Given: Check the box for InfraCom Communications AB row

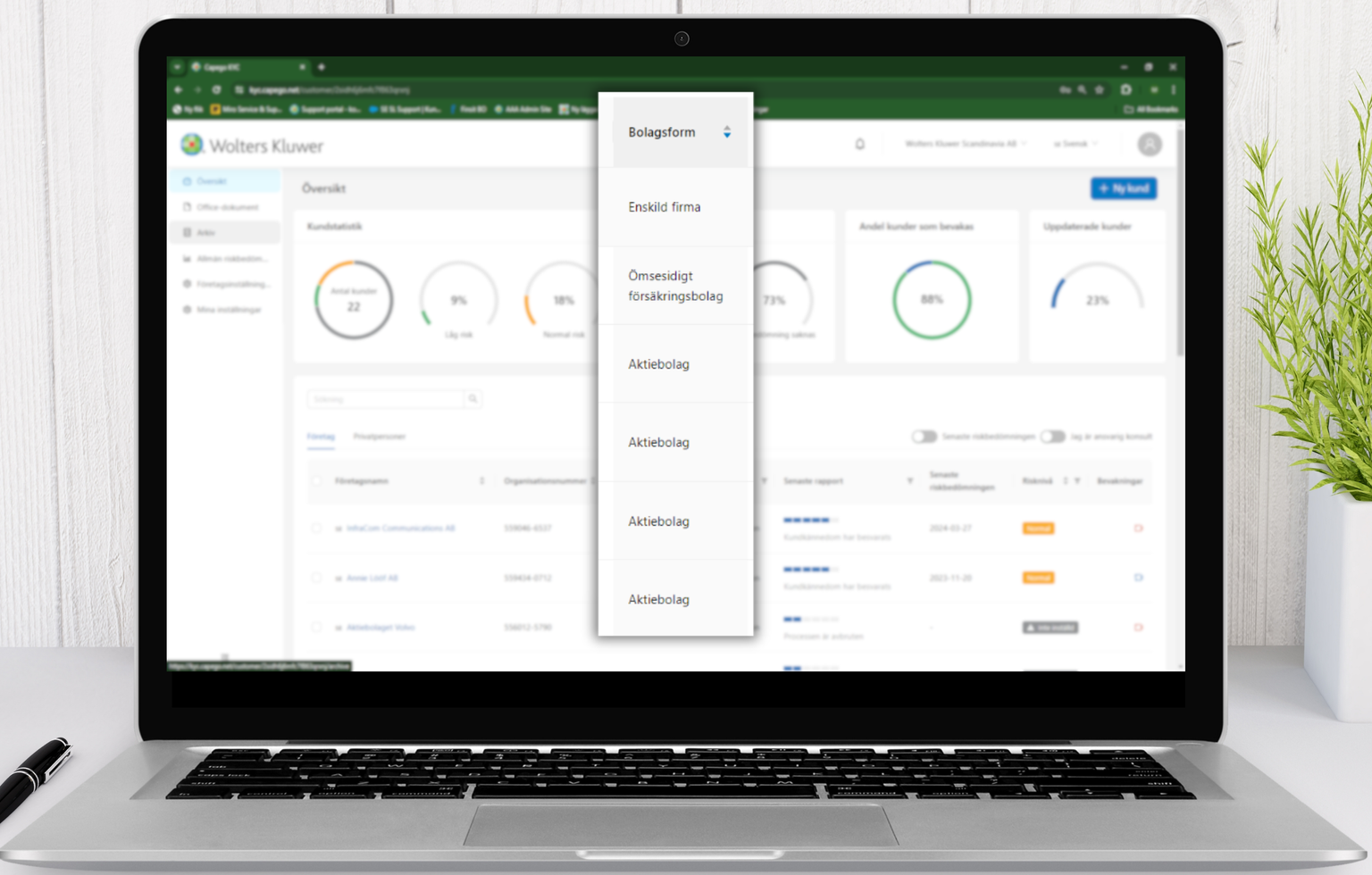Looking at the screenshot, I should click(316, 529).
